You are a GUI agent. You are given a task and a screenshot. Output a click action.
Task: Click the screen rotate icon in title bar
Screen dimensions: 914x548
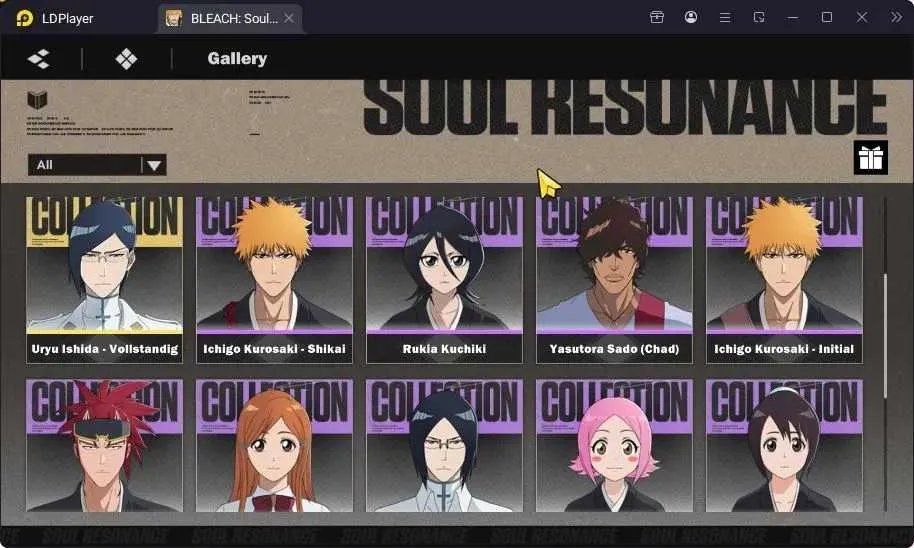pyautogui.click(x=759, y=17)
